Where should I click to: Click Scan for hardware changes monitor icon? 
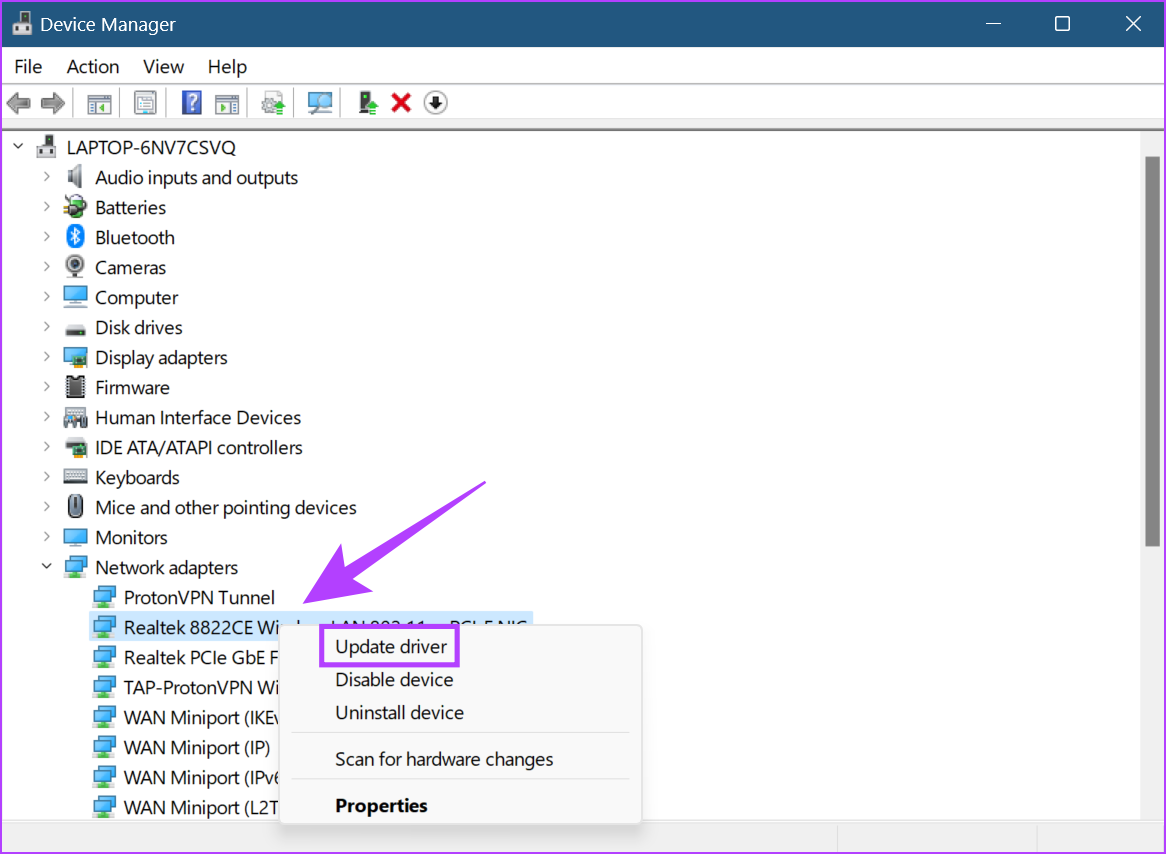[x=320, y=103]
